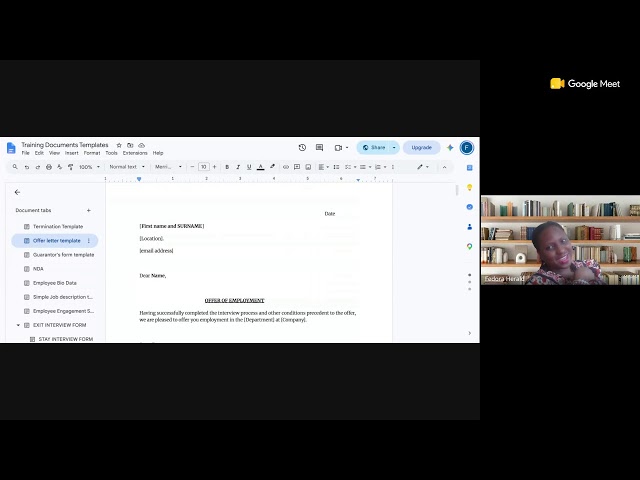Open the numbered list dropdown
Screen dimensions: 640x480
pos(380,167)
